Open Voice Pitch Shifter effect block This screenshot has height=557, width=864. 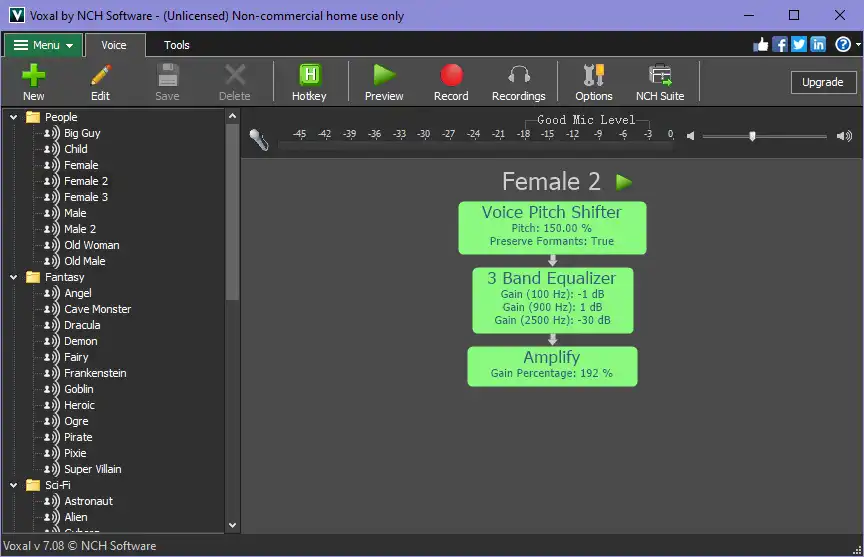pyautogui.click(x=552, y=228)
